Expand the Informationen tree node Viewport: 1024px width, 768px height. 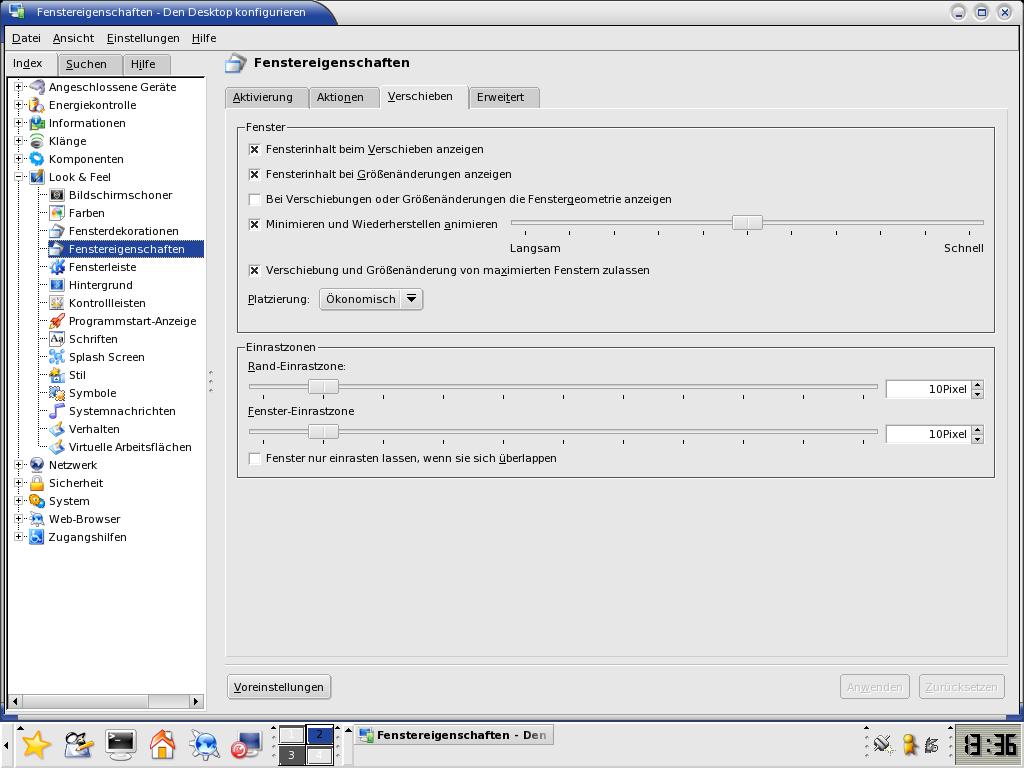(19, 123)
